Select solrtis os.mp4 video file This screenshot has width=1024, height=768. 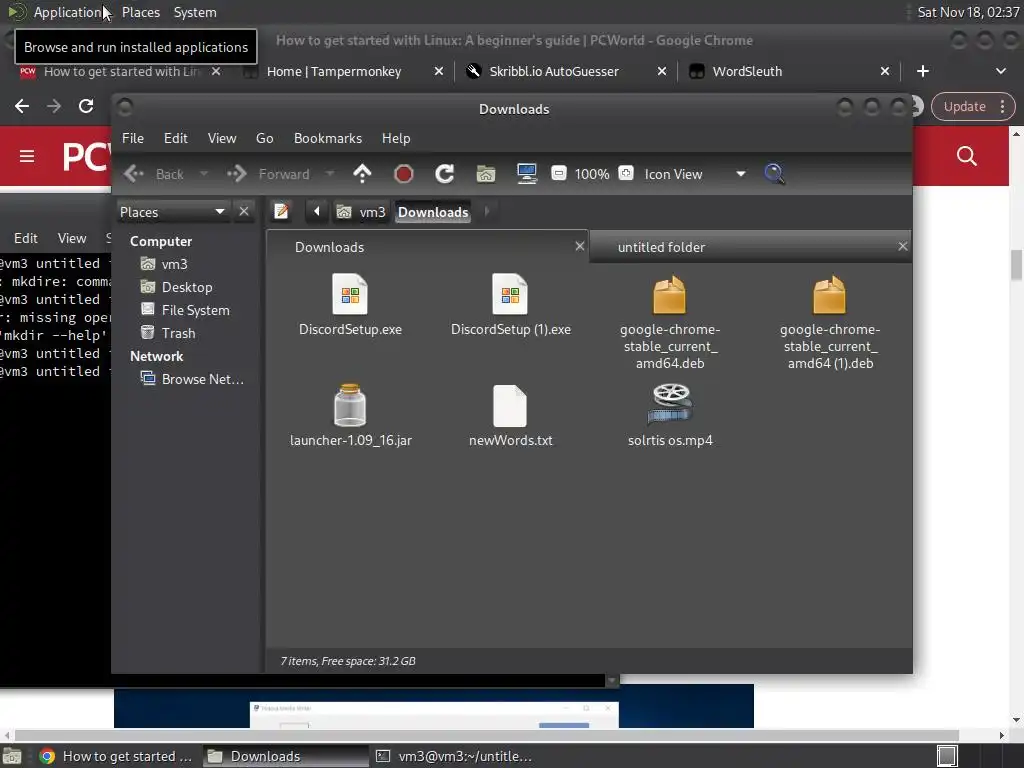670,405
